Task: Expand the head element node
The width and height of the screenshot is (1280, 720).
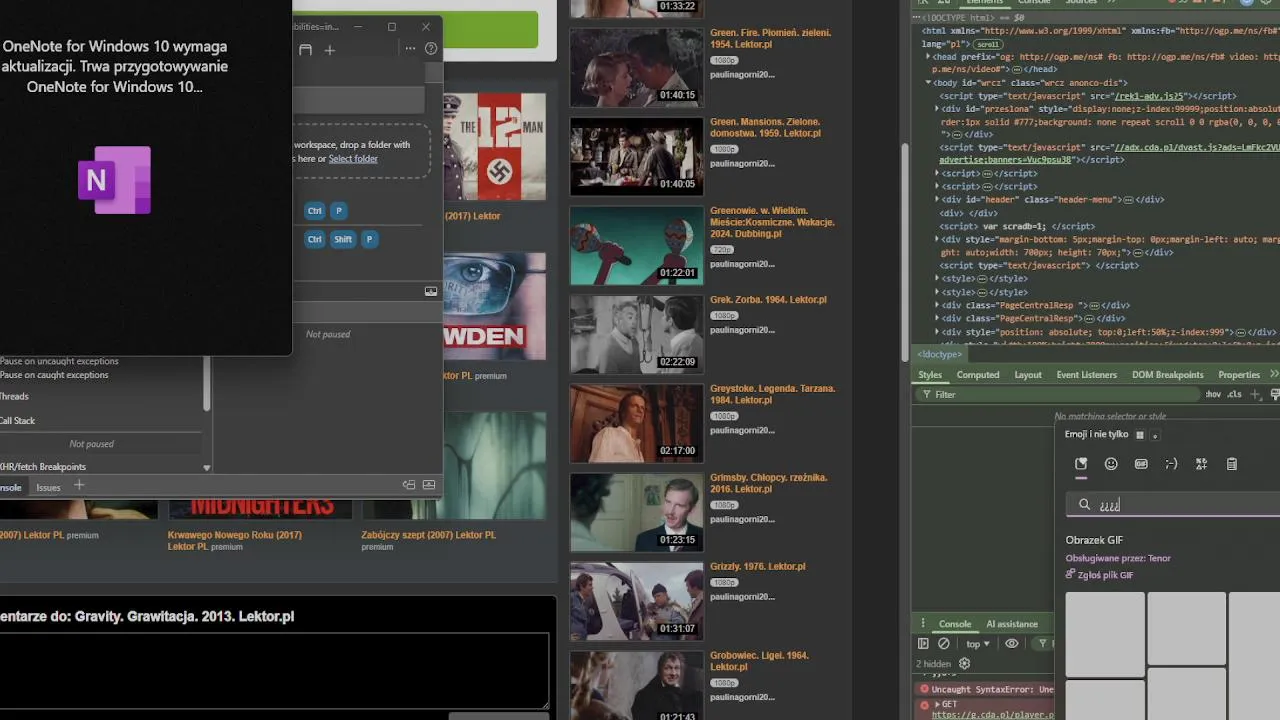Action: [x=926, y=57]
